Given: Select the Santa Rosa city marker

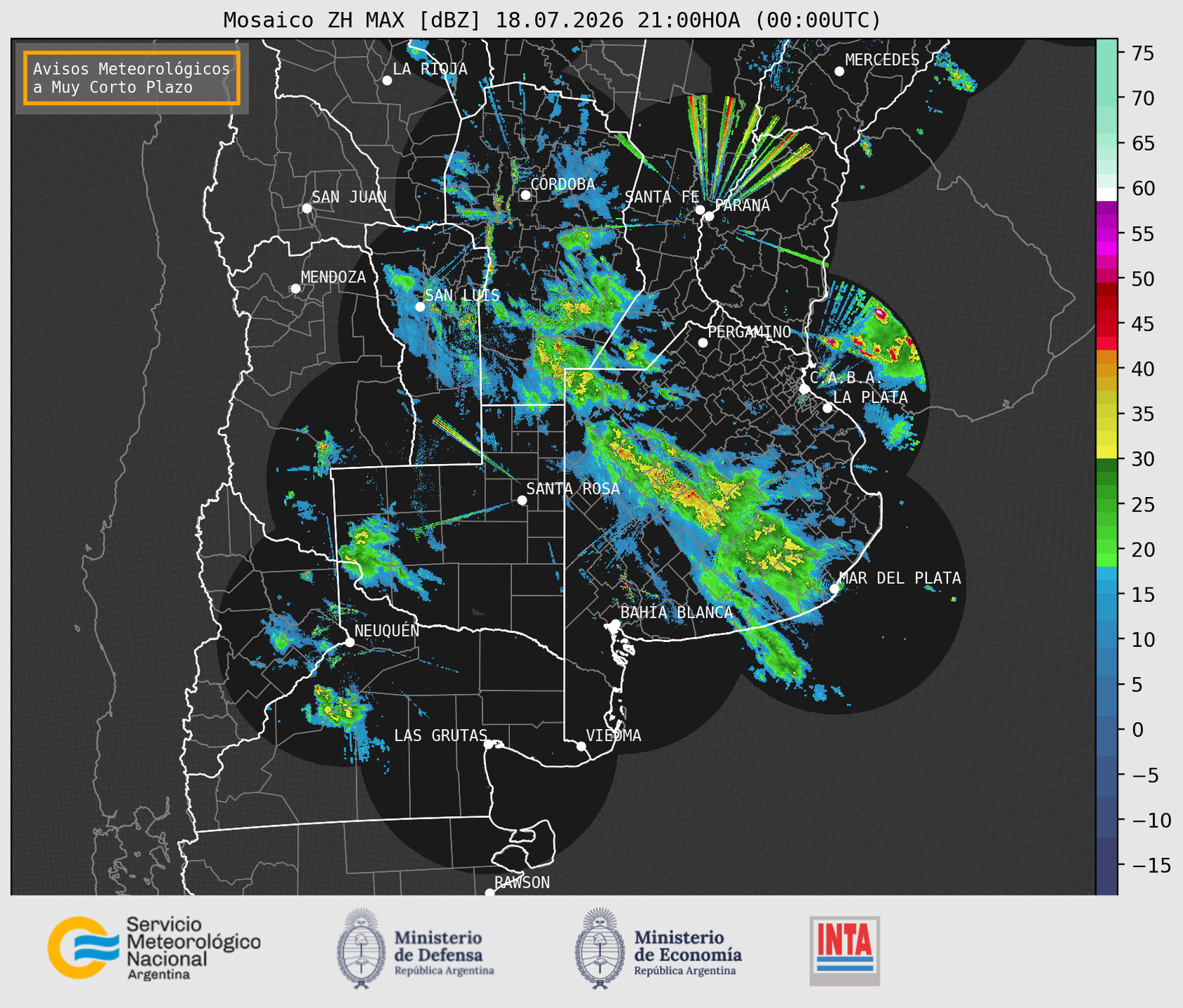Looking at the screenshot, I should click(x=522, y=500).
